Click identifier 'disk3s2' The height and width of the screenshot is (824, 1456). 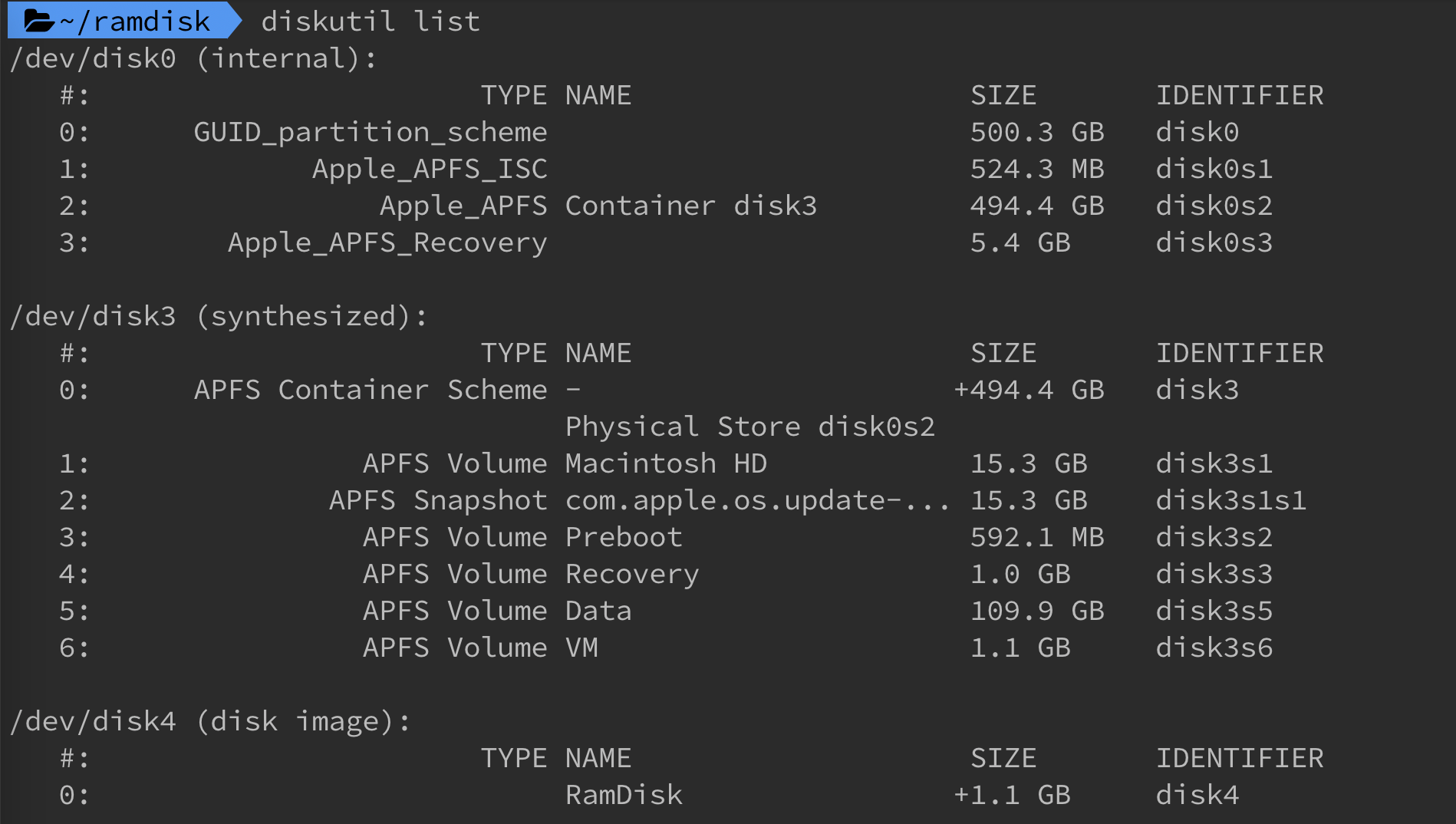1214,537
